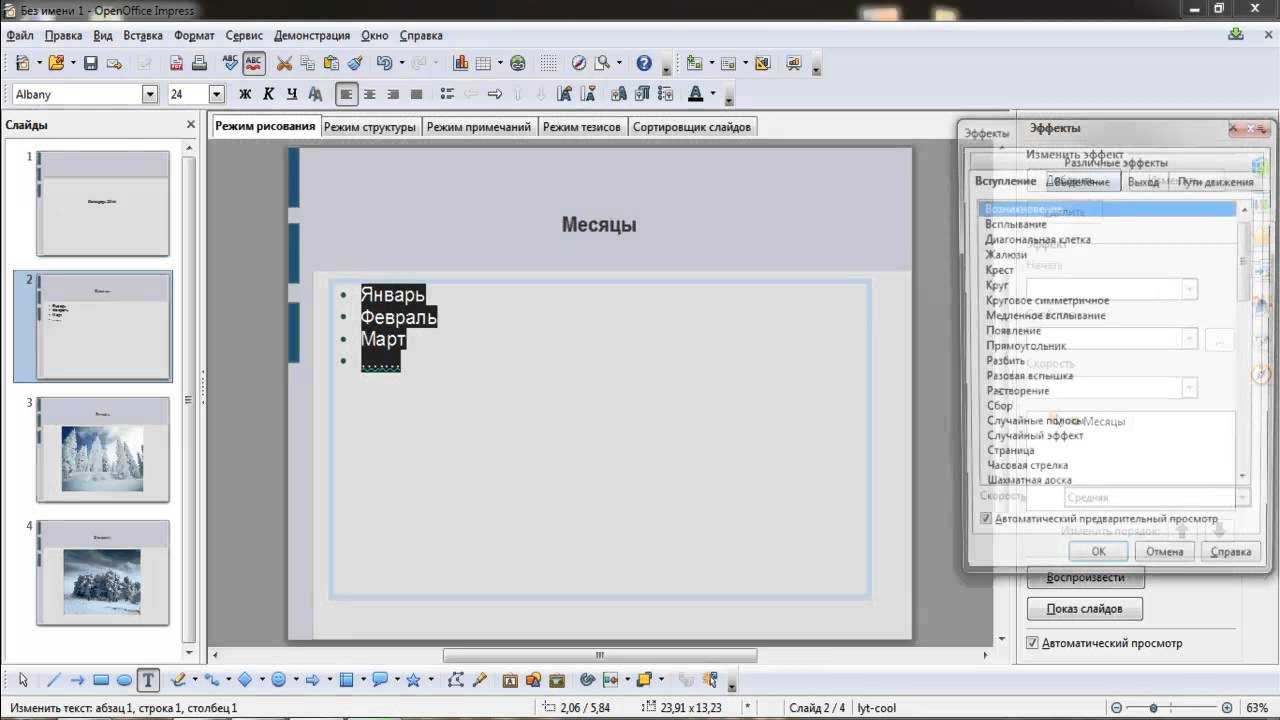Select slide 1 thumbnail
Viewport: 1280px width, 720px height.
click(x=102, y=203)
